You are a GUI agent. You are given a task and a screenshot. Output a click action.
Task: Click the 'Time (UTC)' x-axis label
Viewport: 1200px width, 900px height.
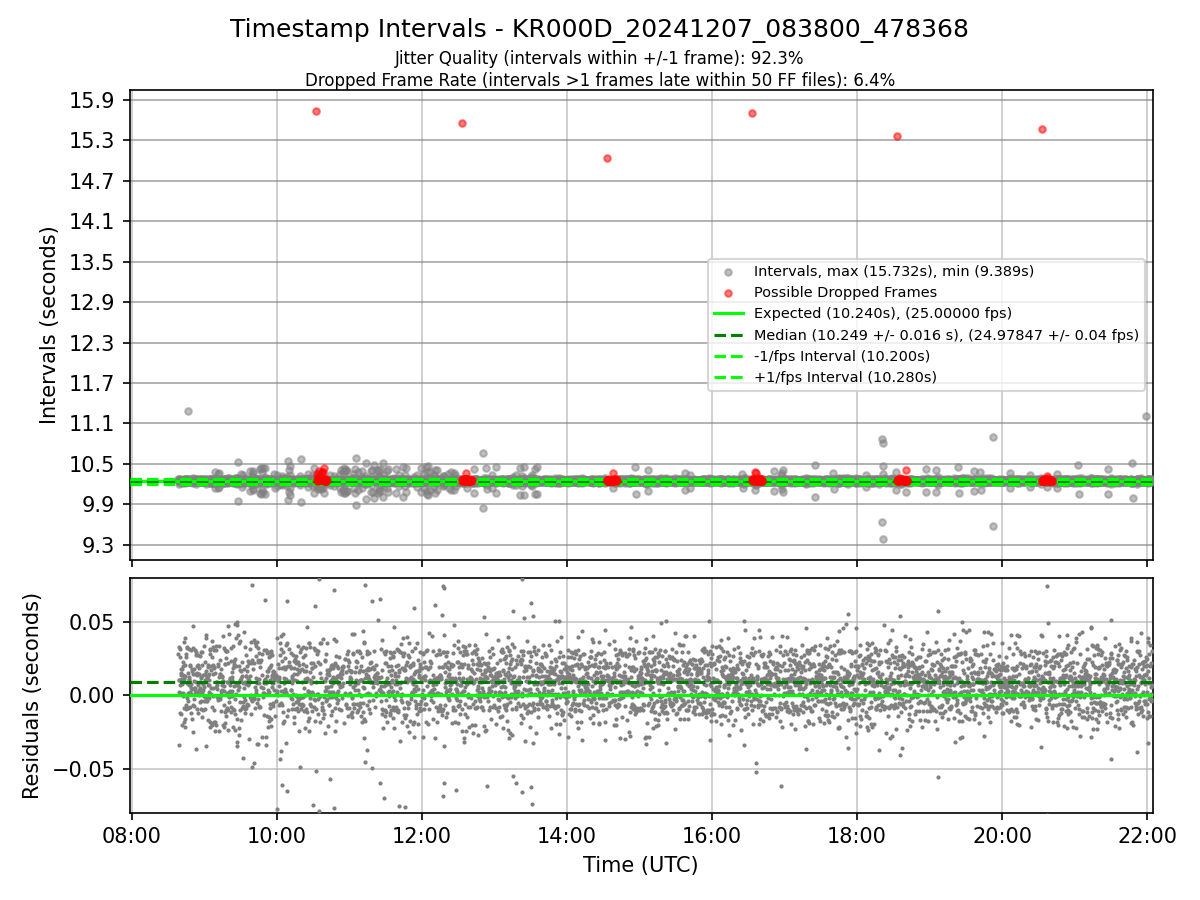pyautogui.click(x=641, y=865)
